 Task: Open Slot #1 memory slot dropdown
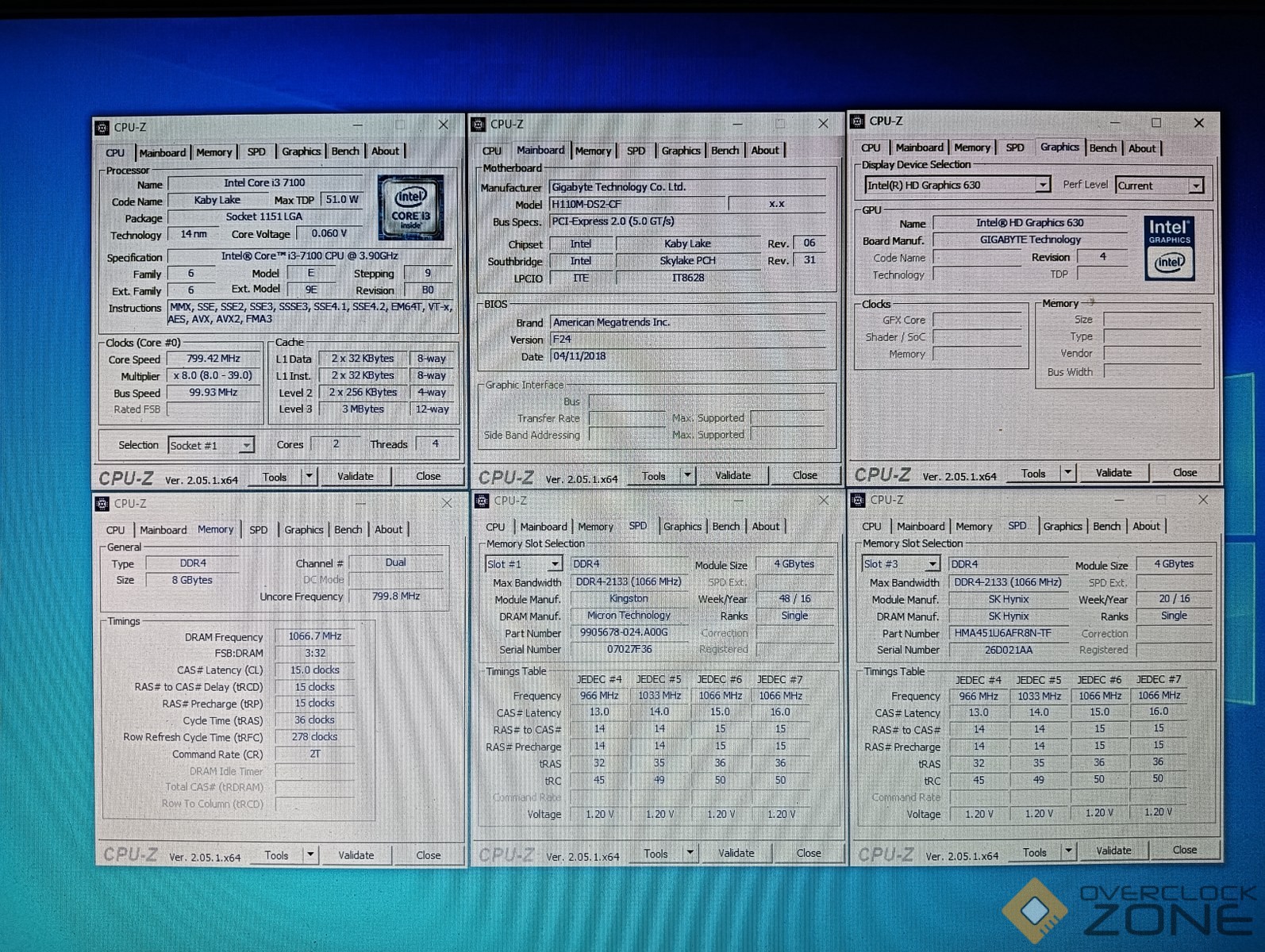(x=555, y=564)
